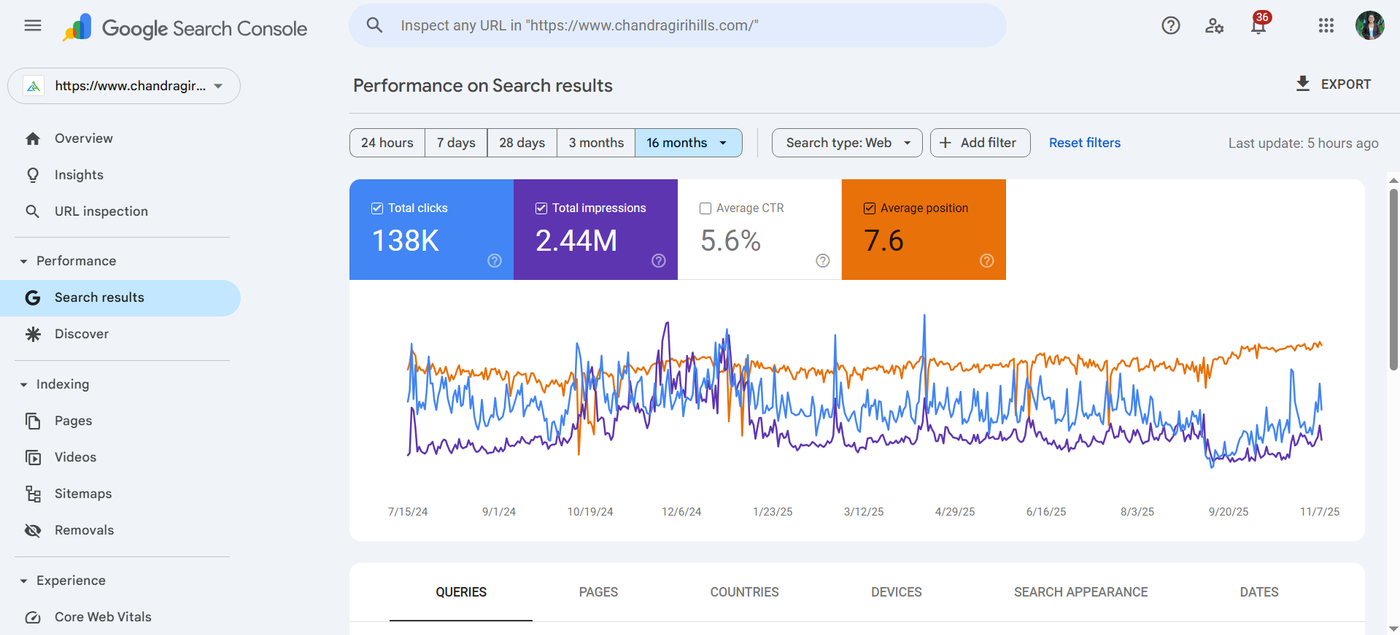The height and width of the screenshot is (635, 1400).
Task: Click the Removals crossed-eye icon
Action: (33, 530)
